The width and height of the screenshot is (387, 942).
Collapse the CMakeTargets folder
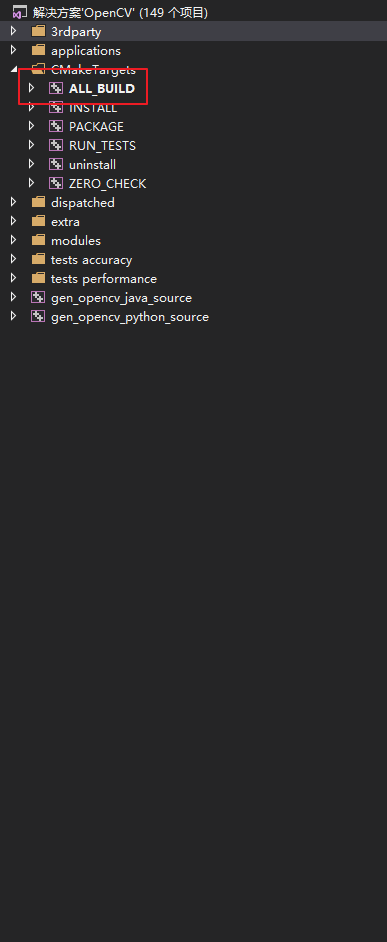pos(14,70)
